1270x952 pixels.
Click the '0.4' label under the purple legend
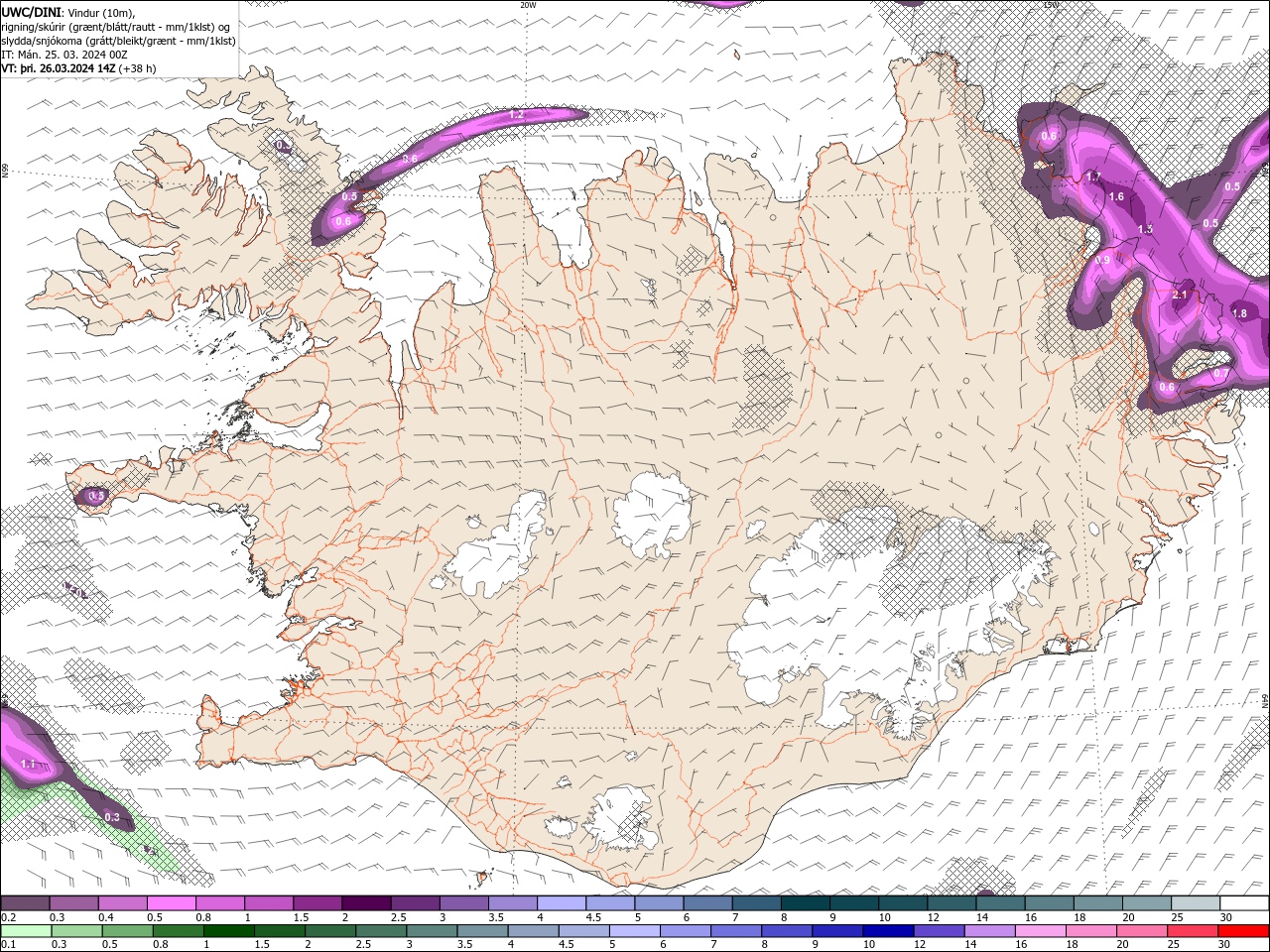(x=106, y=917)
